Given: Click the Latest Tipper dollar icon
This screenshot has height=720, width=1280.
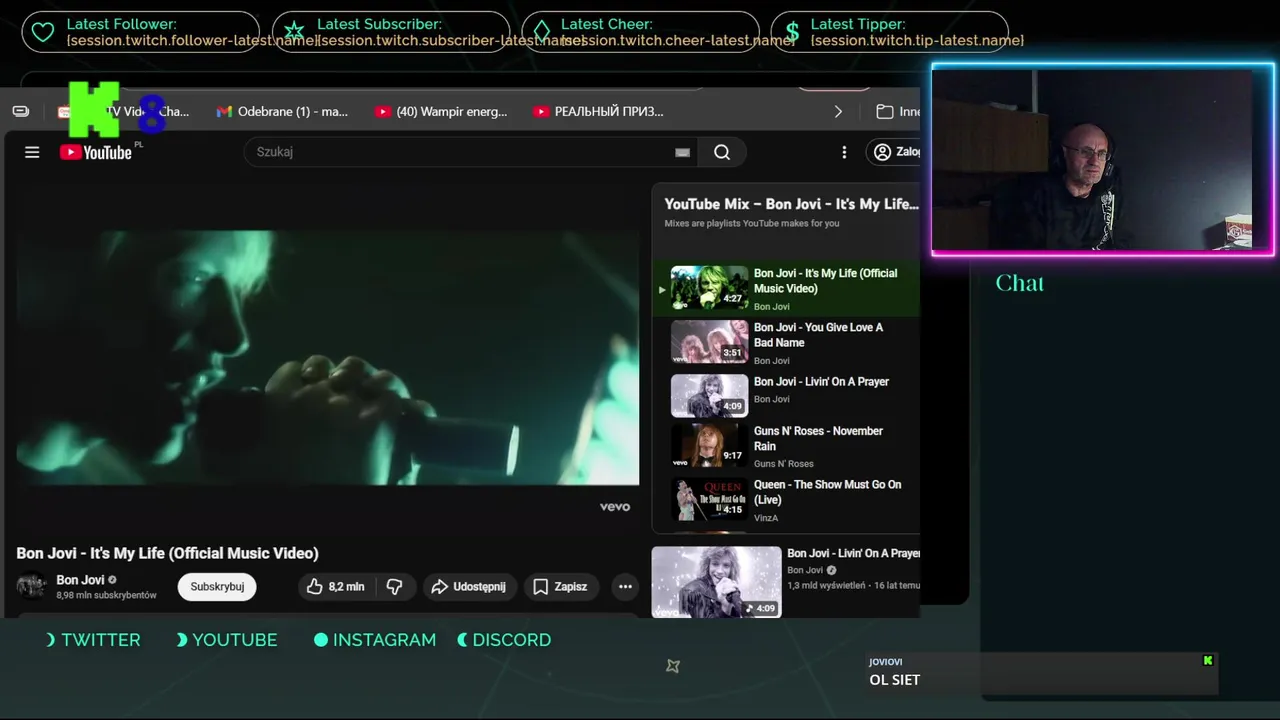Looking at the screenshot, I should tap(792, 32).
